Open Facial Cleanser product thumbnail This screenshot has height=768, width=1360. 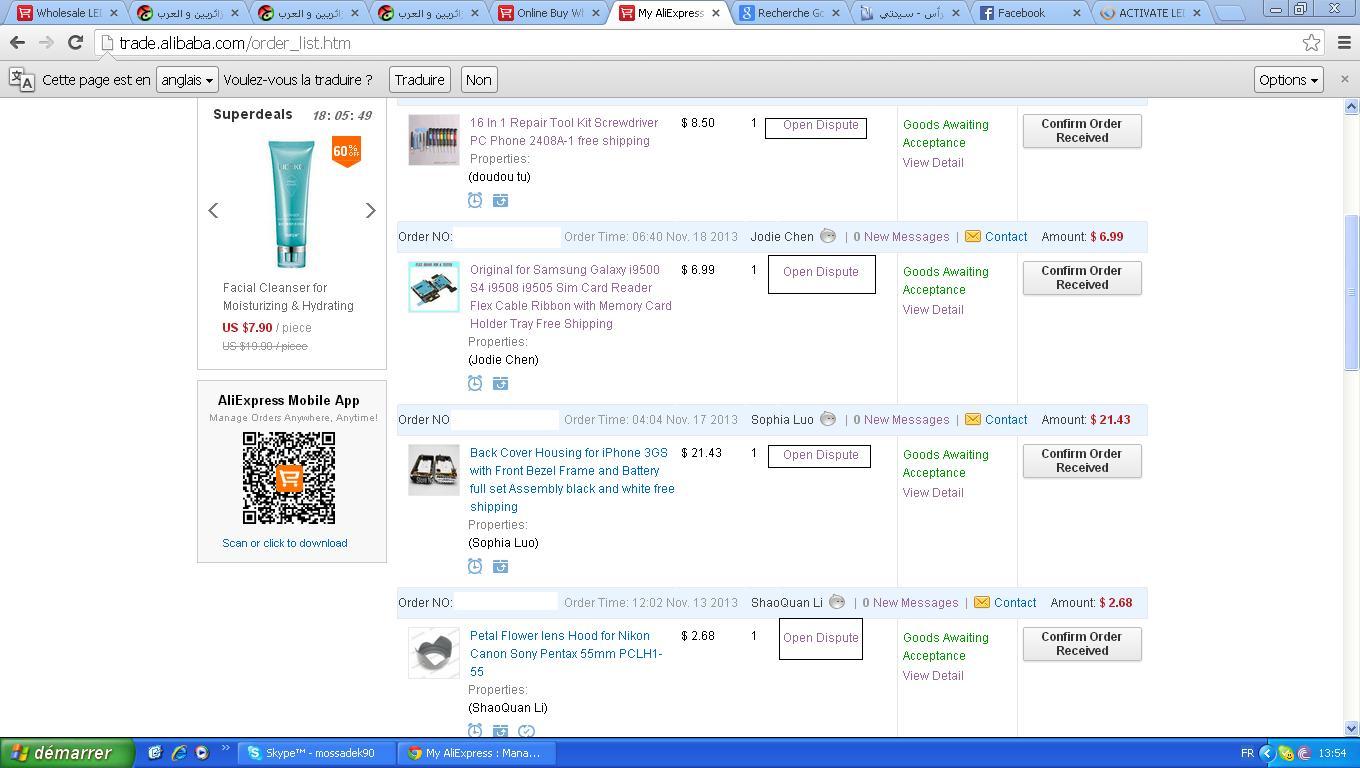291,204
